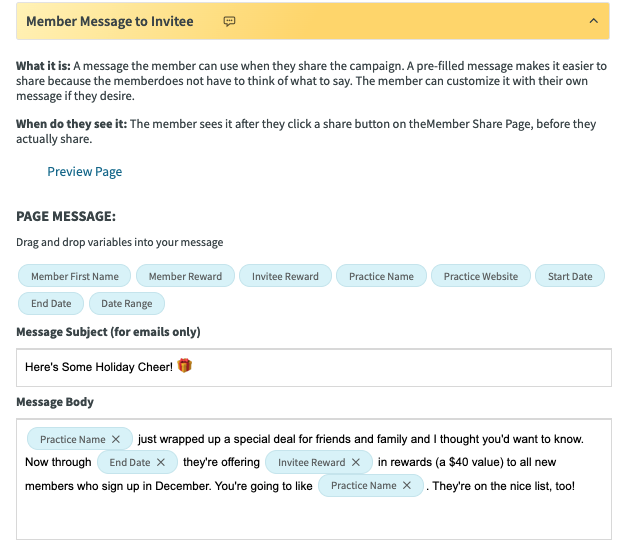Click the blank area of the Message Body editor
The height and width of the screenshot is (547, 625).
pyautogui.click(x=314, y=517)
